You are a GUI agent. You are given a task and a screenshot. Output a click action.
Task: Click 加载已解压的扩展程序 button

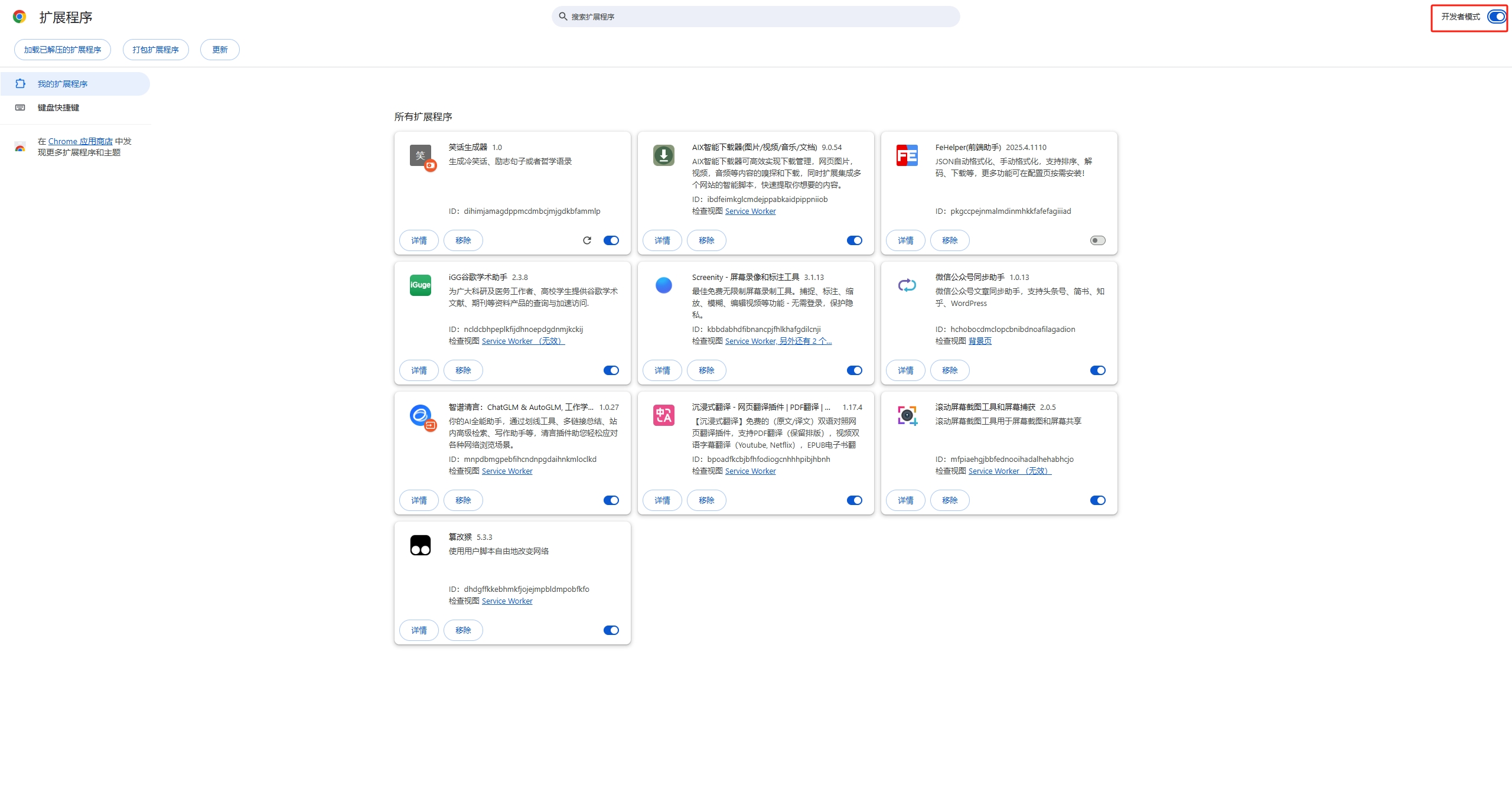click(x=63, y=50)
